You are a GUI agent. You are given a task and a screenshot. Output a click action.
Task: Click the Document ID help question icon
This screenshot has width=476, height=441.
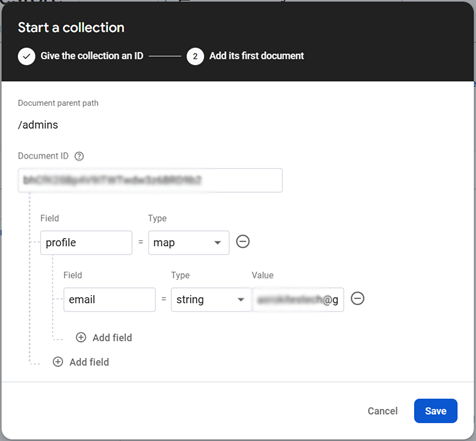tap(79, 156)
